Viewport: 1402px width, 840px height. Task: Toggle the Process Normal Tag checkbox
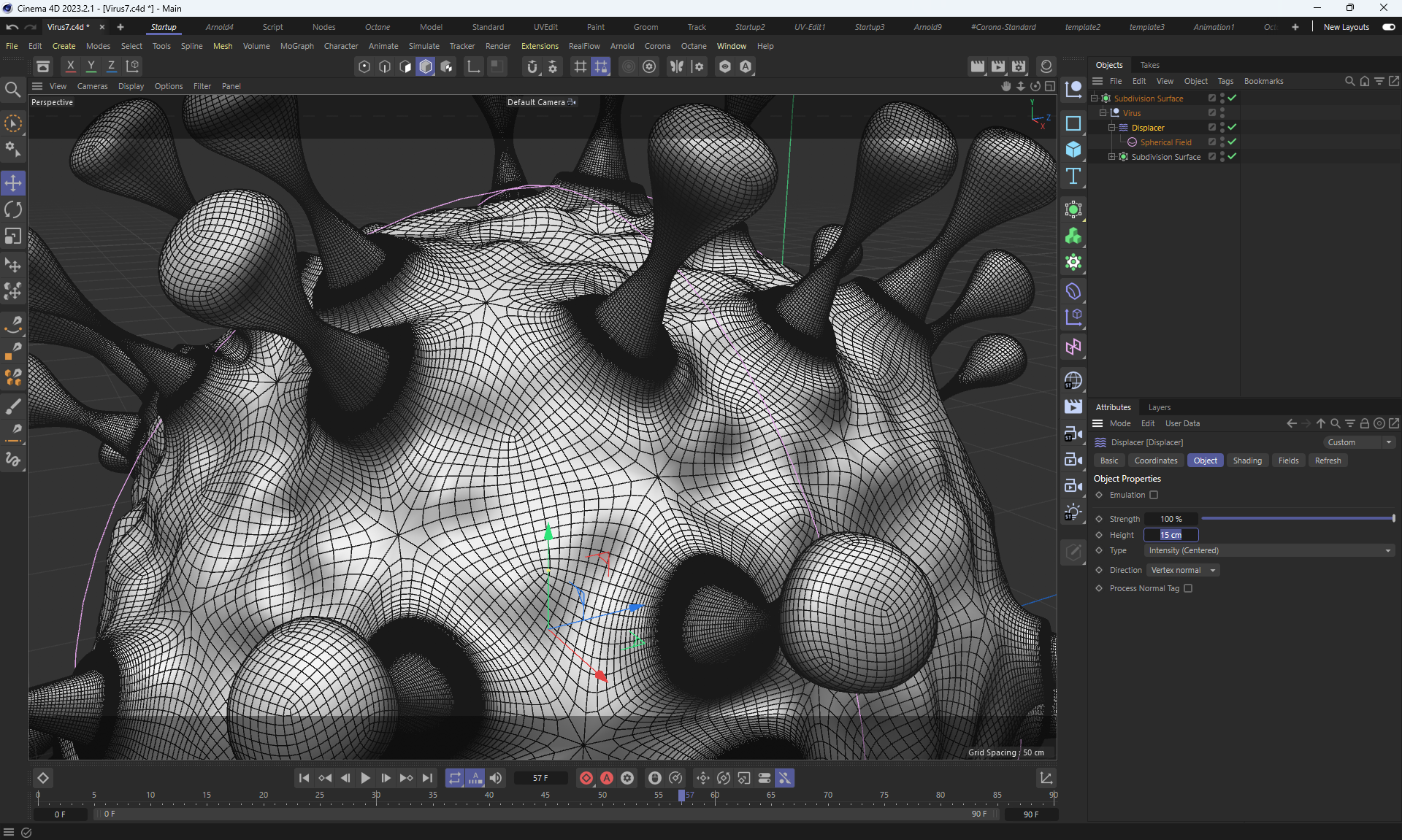[1188, 588]
